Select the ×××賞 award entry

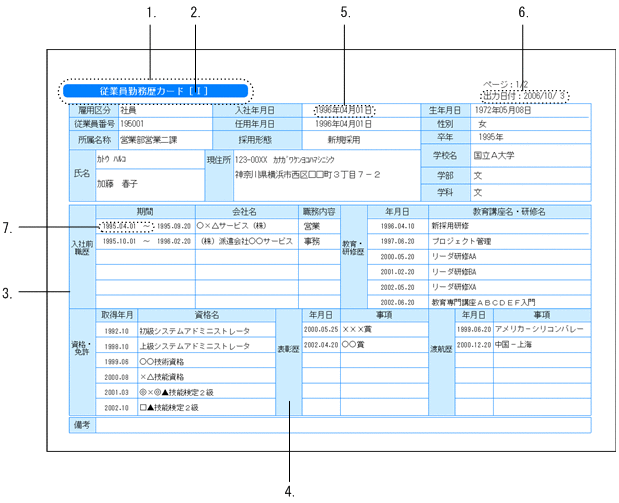click(x=356, y=329)
